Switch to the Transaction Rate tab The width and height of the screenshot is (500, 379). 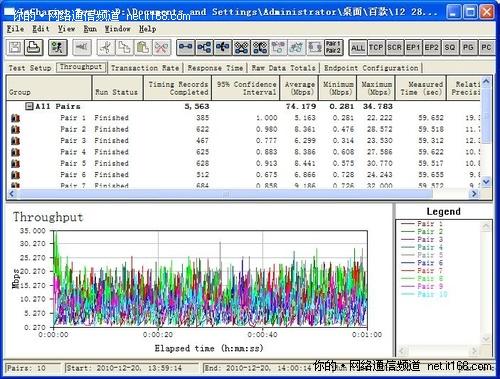click(x=145, y=68)
